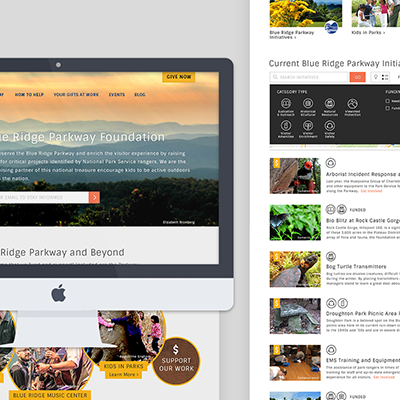
Task: Click the Search Initiatives input field
Action: (x=309, y=77)
